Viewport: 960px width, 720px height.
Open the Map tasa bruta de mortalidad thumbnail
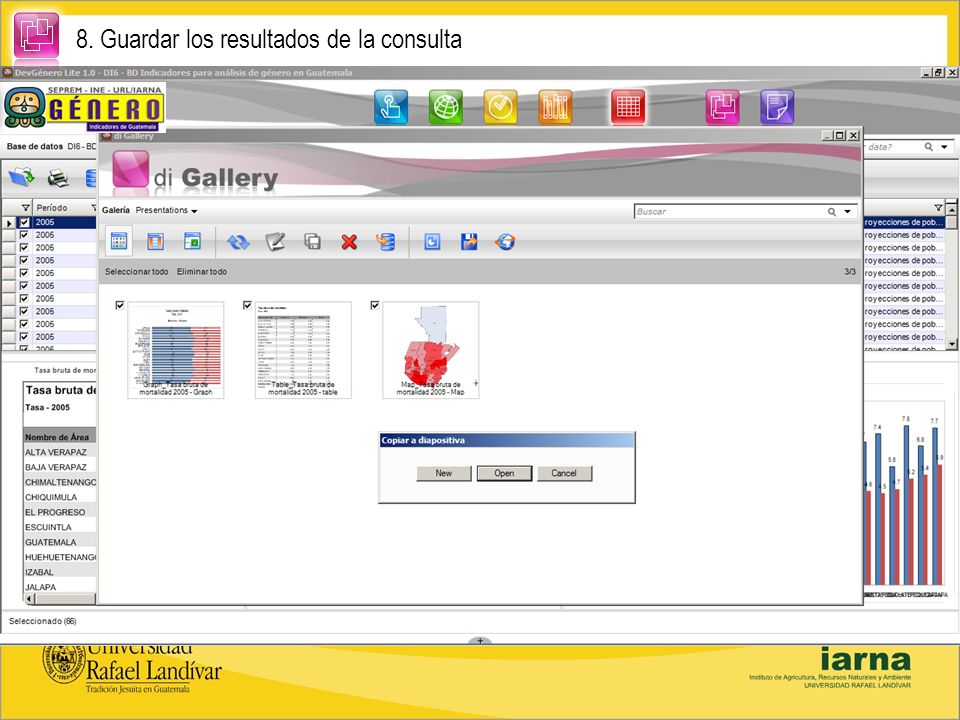430,350
